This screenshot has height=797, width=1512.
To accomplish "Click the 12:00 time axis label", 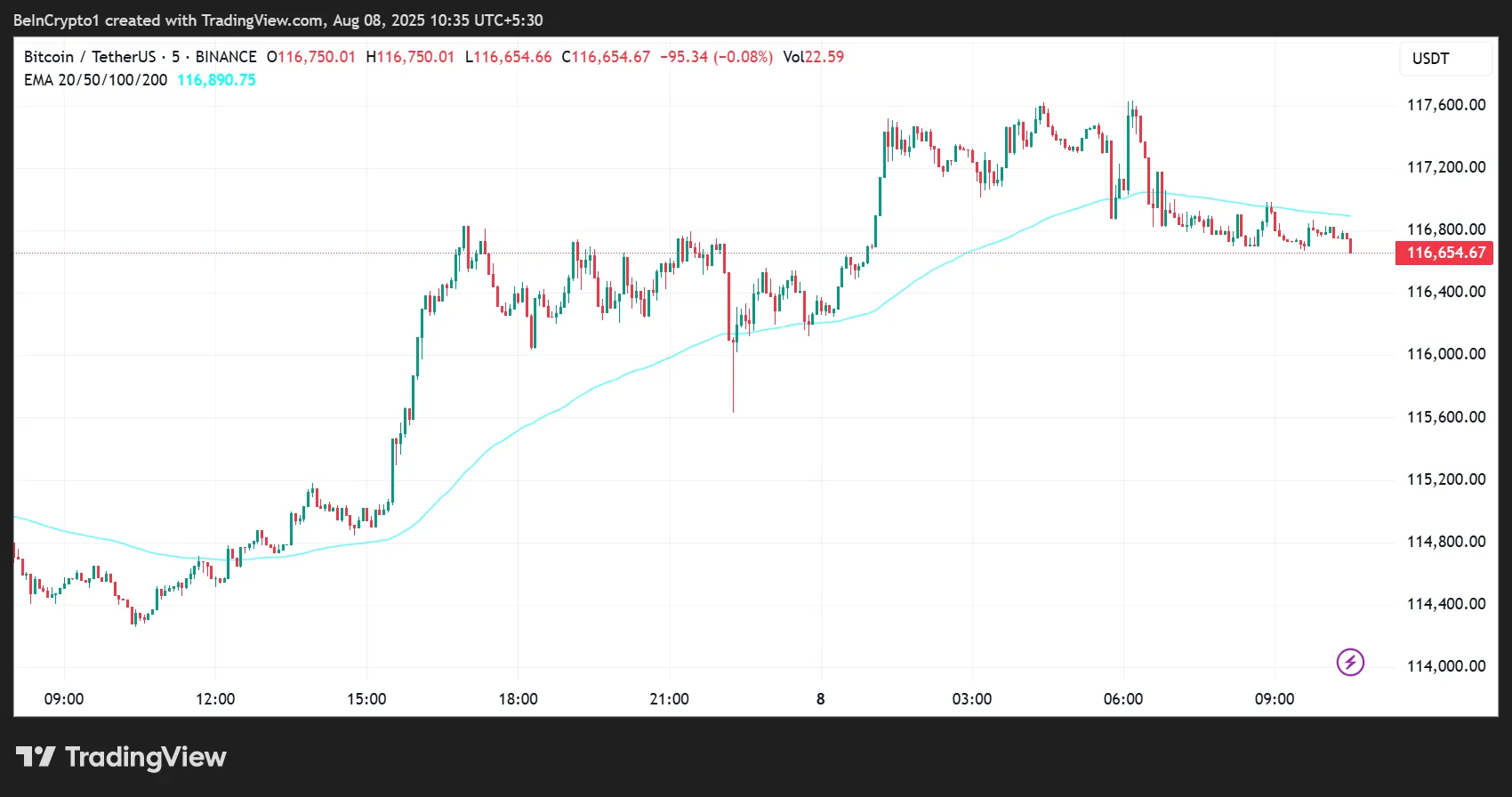I will point(215,699).
